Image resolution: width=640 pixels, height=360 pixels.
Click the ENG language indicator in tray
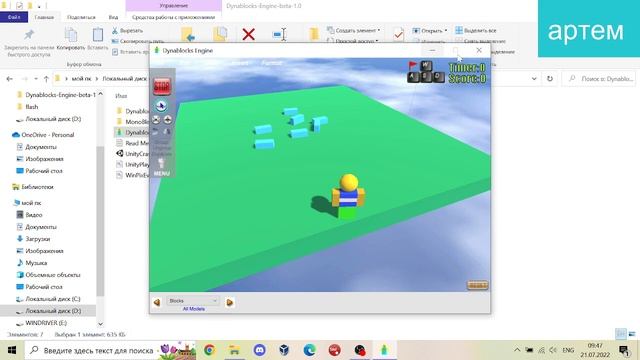568,350
